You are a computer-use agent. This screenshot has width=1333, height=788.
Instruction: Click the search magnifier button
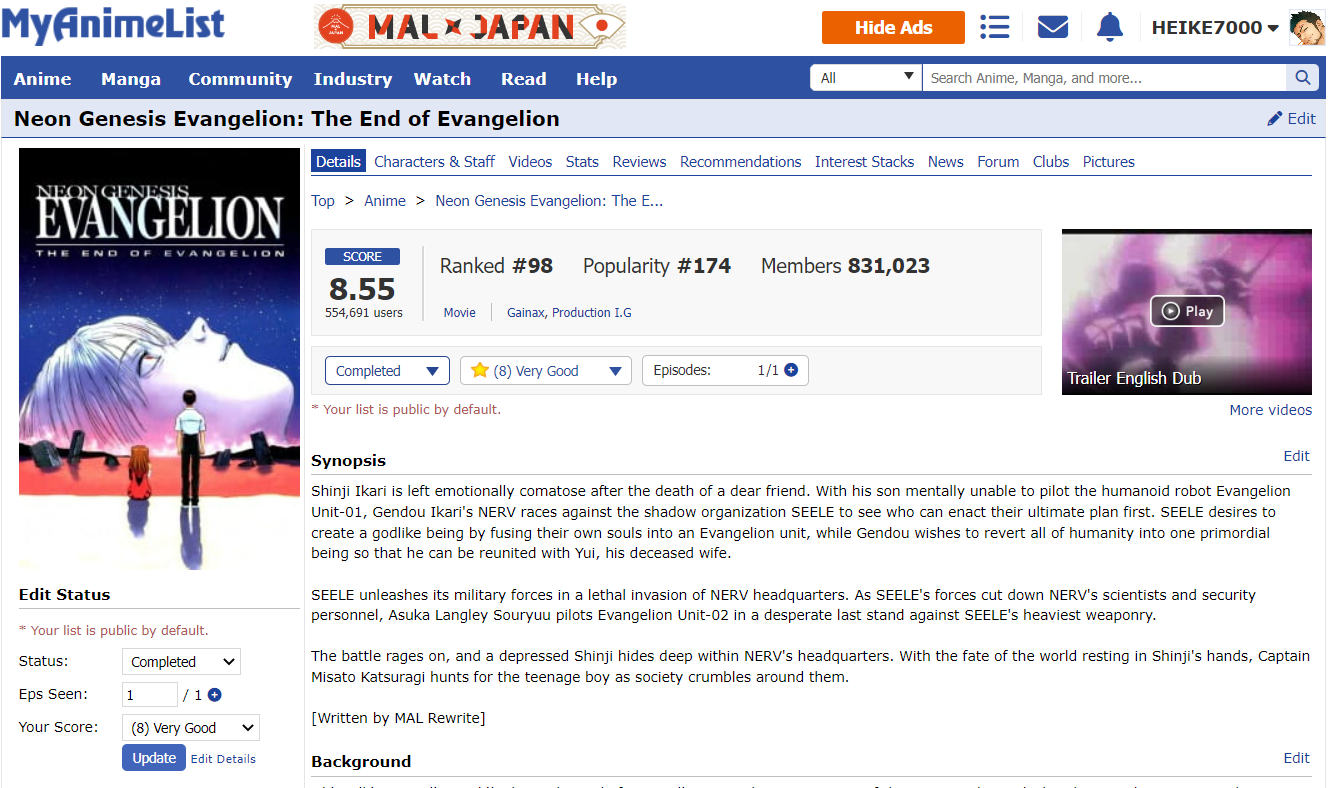[1301, 78]
